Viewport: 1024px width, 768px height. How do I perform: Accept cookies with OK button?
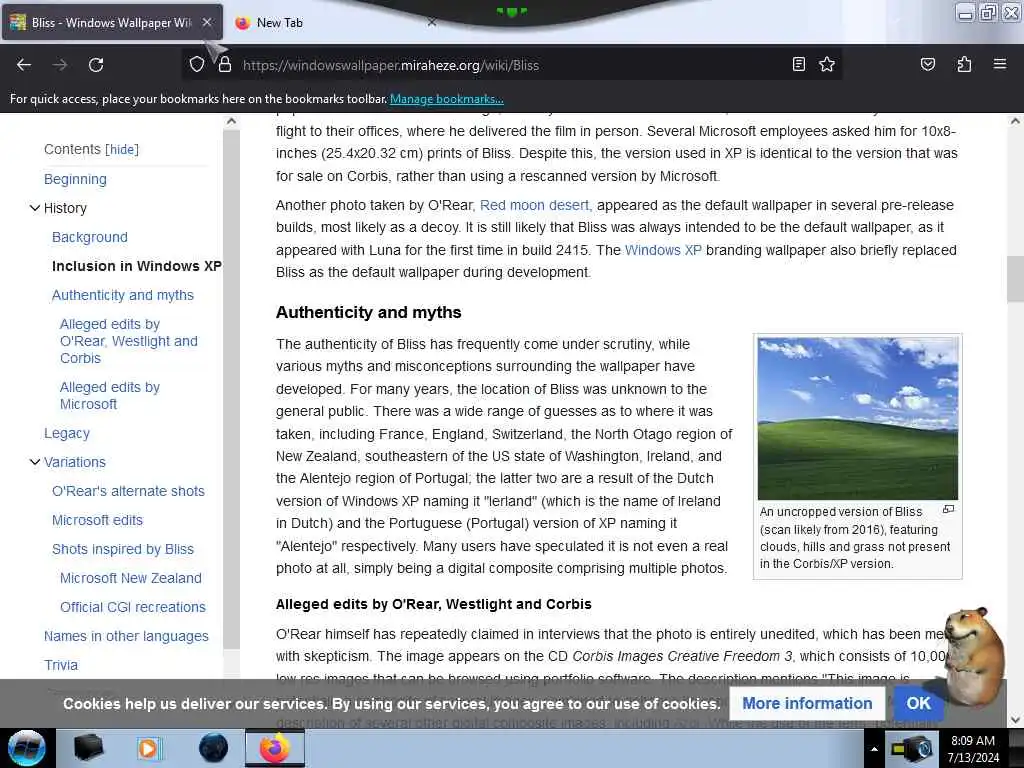918,703
